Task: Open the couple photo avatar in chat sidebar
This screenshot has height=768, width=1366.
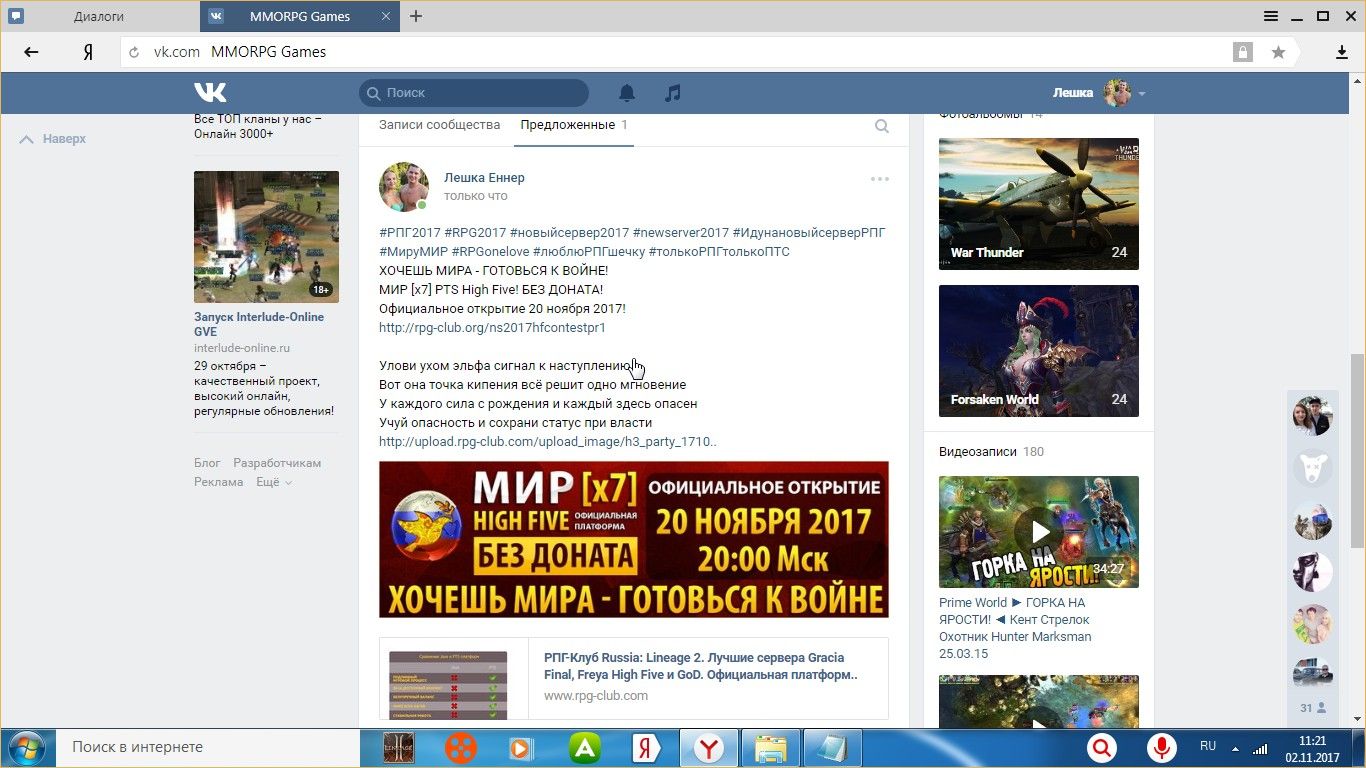Action: pos(1313,416)
